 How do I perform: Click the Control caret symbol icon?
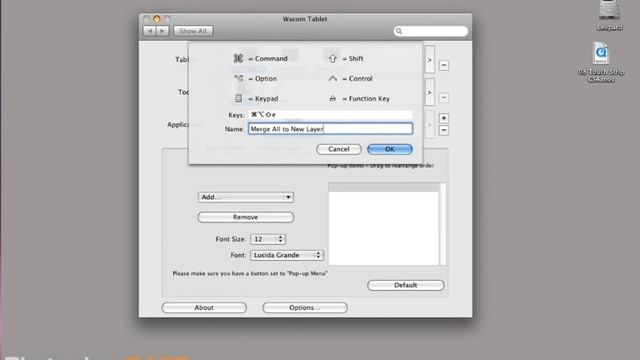[x=333, y=78]
